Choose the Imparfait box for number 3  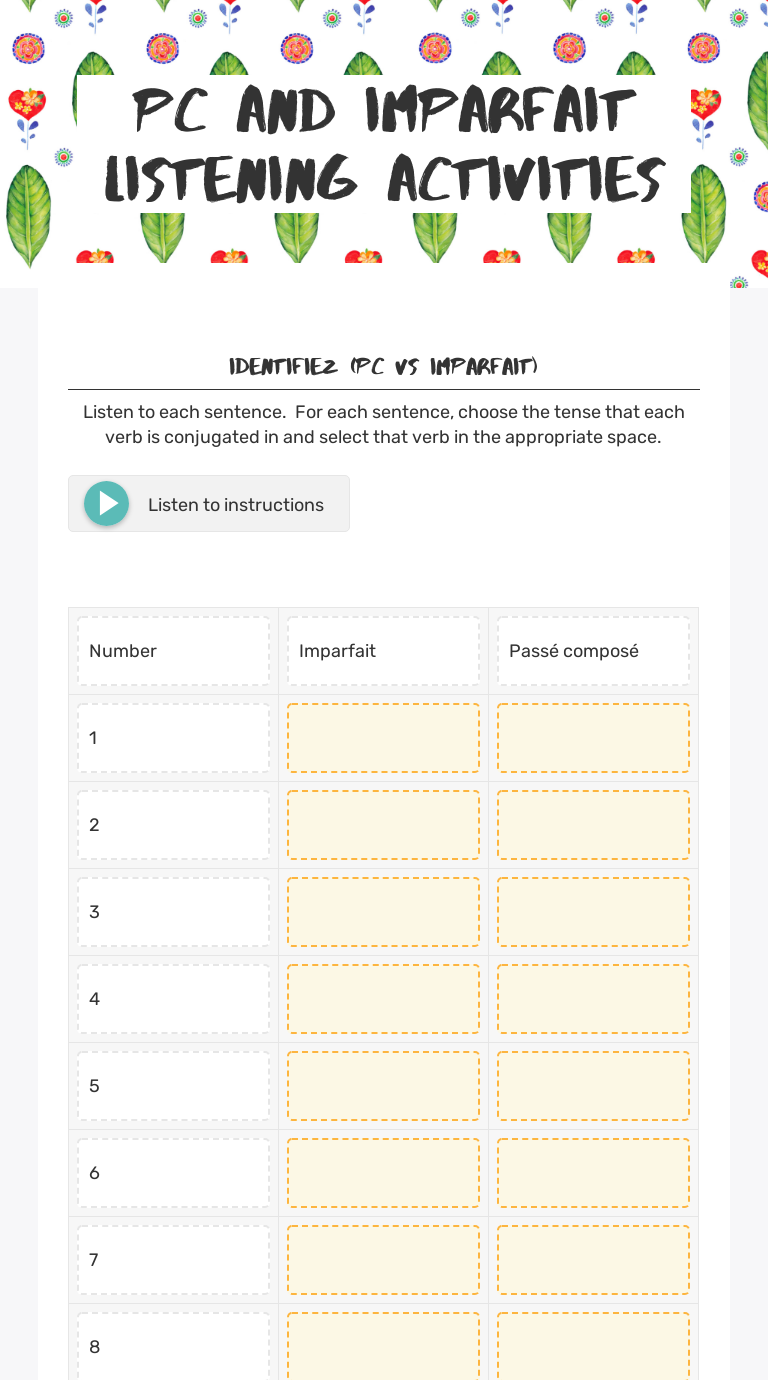[x=383, y=912]
